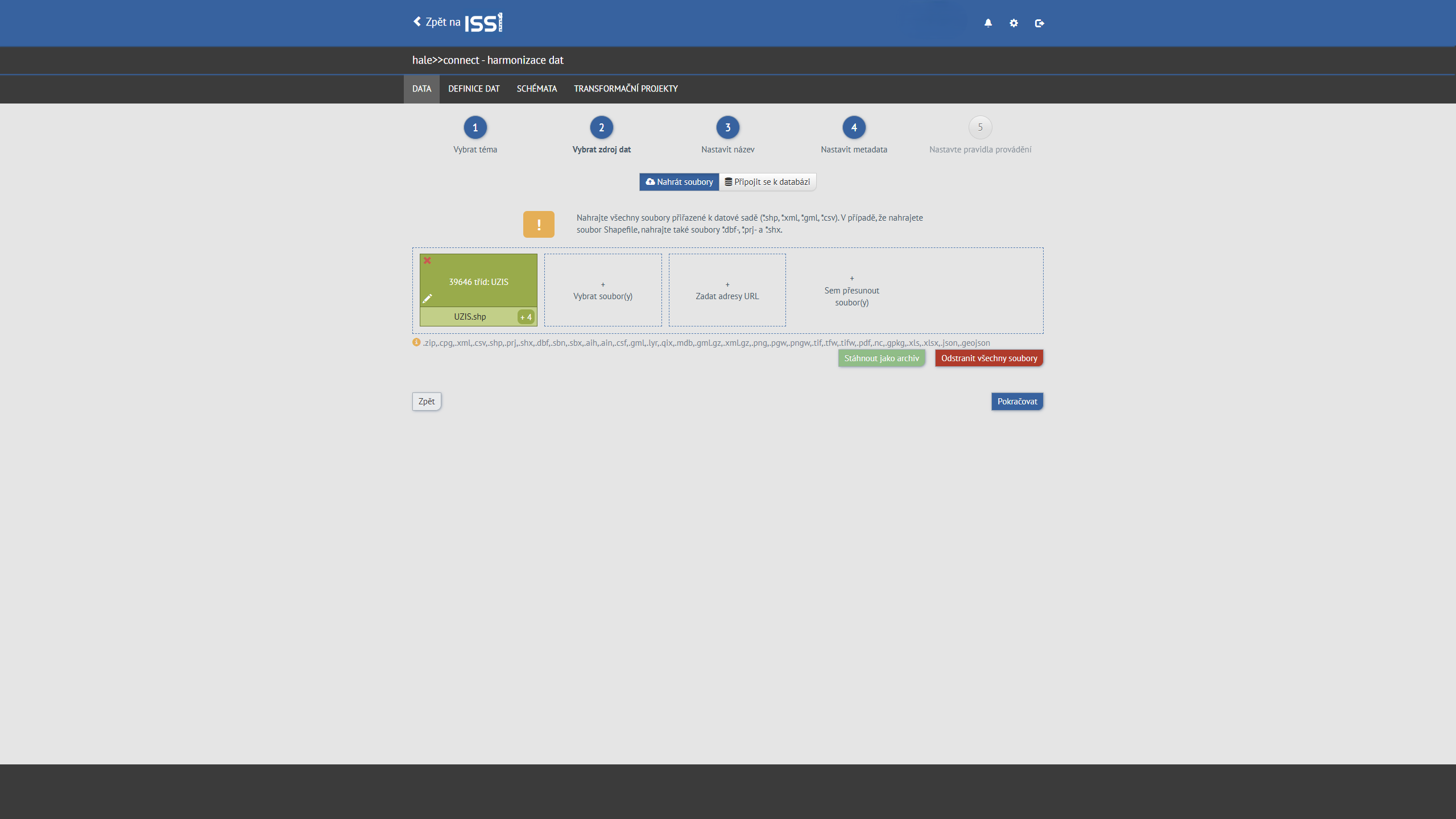Click the logout icon in header
Image resolution: width=1456 pixels, height=819 pixels.
[1039, 23]
